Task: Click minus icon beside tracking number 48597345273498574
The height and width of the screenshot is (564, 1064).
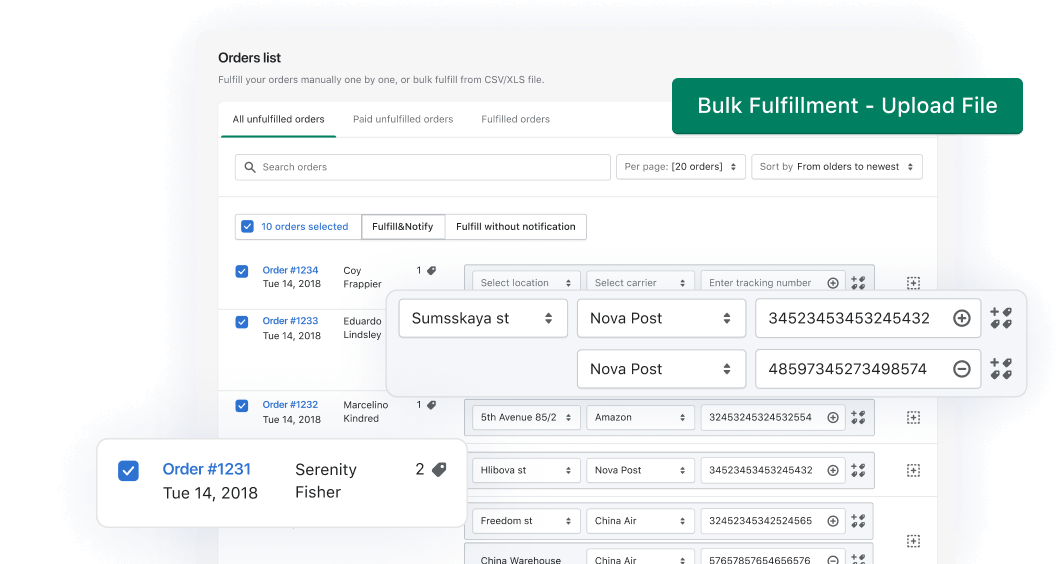Action: [x=961, y=369]
